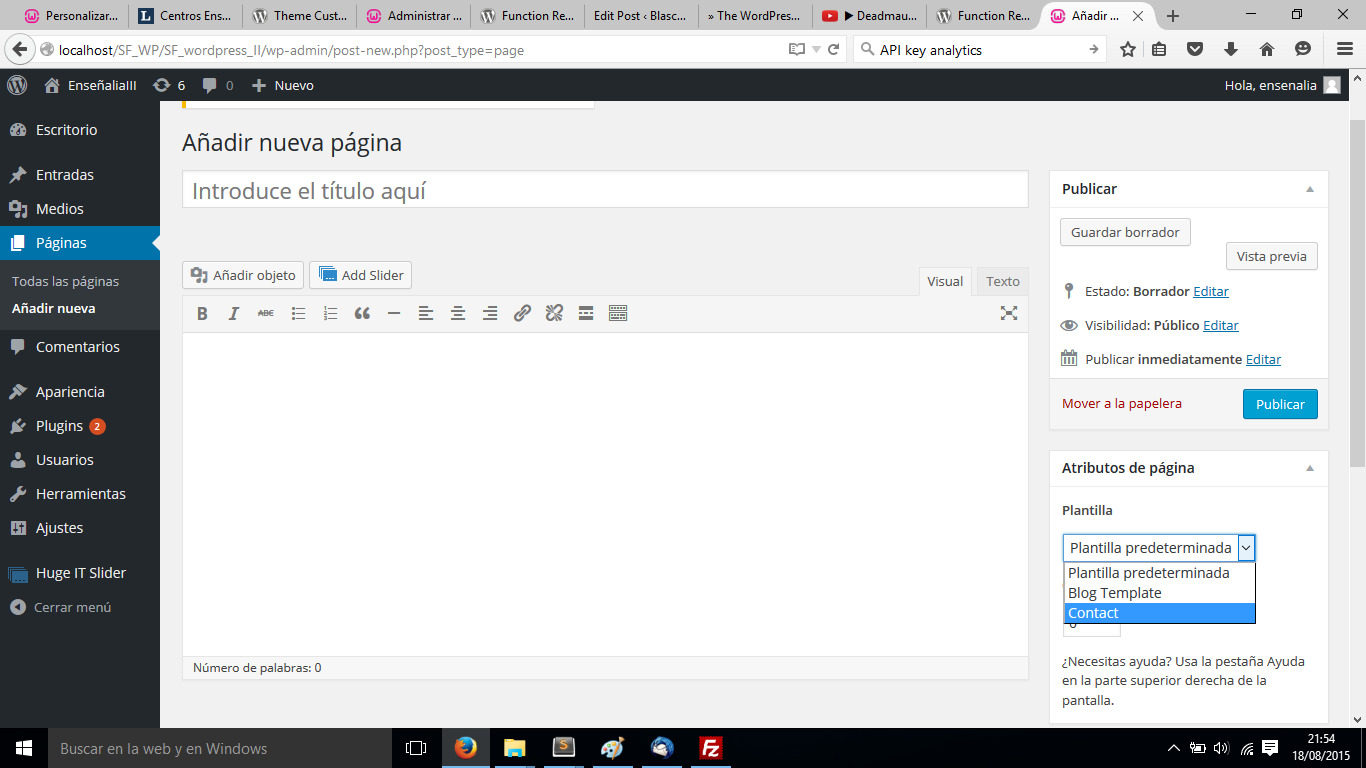Viewport: 1366px width, 768px height.
Task: Open Firefox downloads arrow
Action: (1231, 50)
